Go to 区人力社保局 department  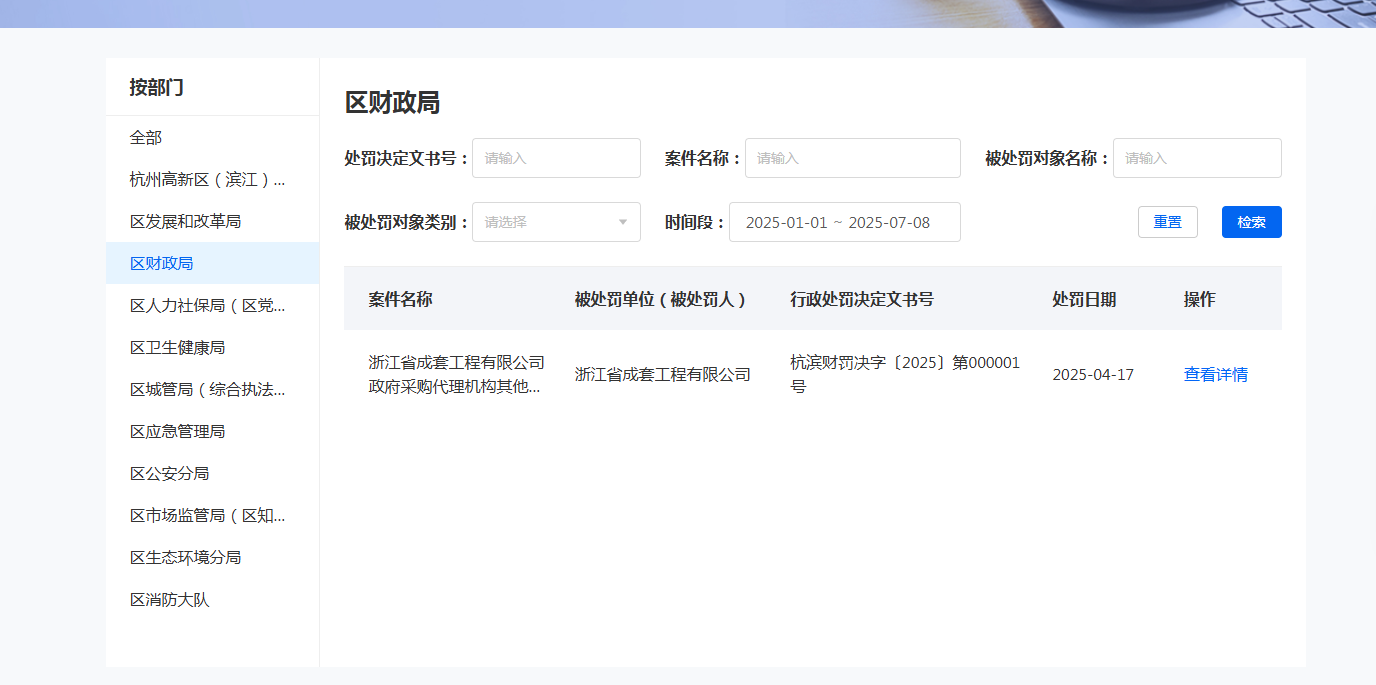[207, 306]
